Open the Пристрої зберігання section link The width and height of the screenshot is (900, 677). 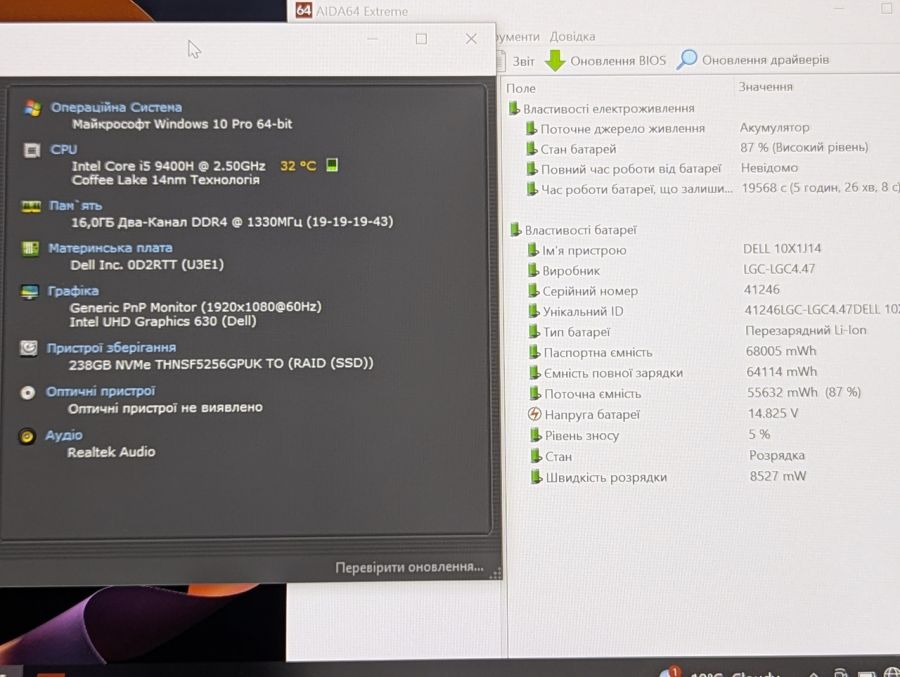click(x=111, y=347)
